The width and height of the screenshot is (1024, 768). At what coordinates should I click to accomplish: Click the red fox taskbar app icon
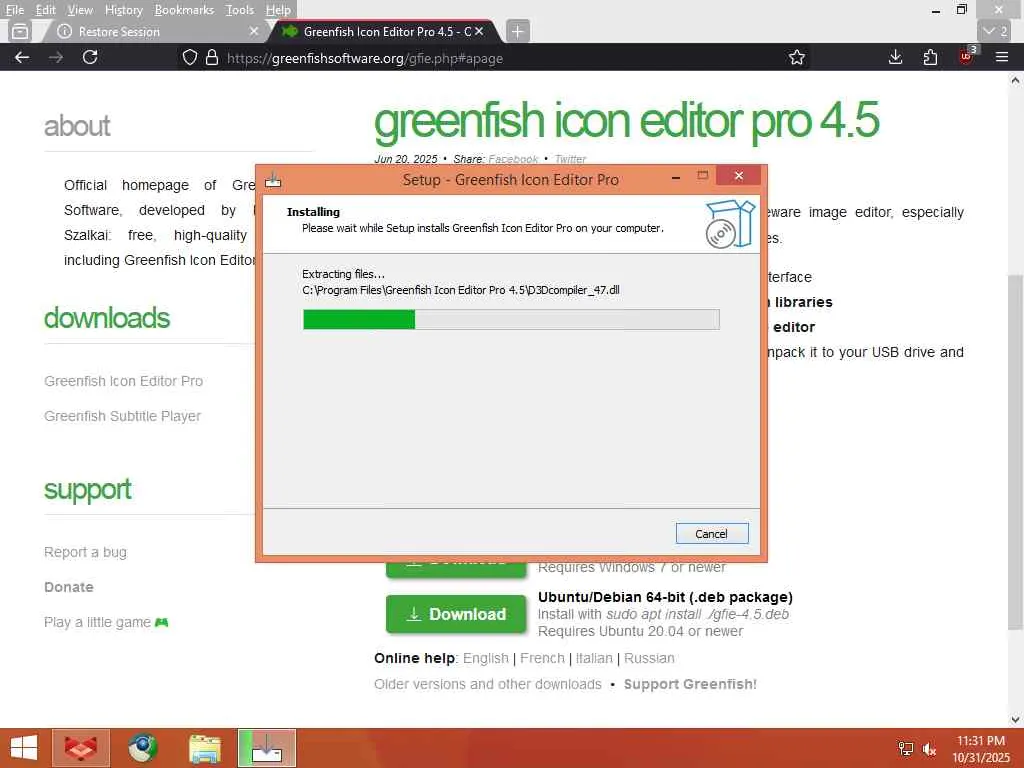[x=81, y=748]
